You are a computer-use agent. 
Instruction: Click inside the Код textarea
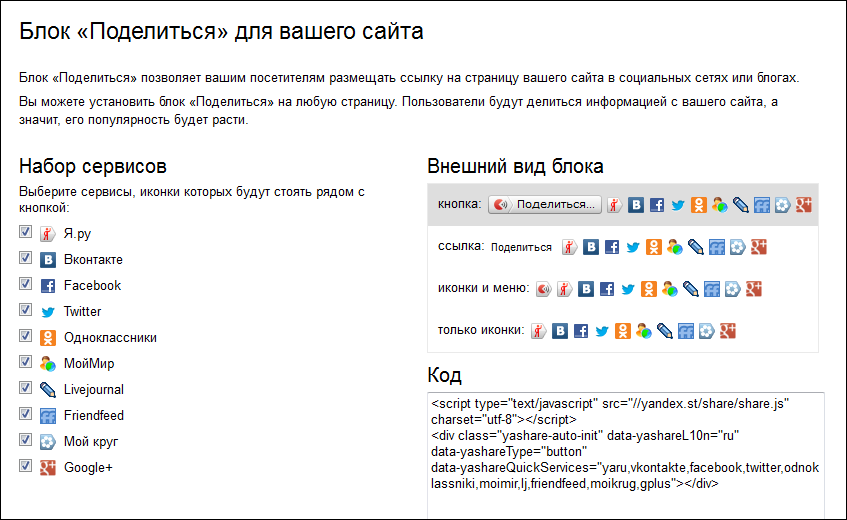pos(626,456)
